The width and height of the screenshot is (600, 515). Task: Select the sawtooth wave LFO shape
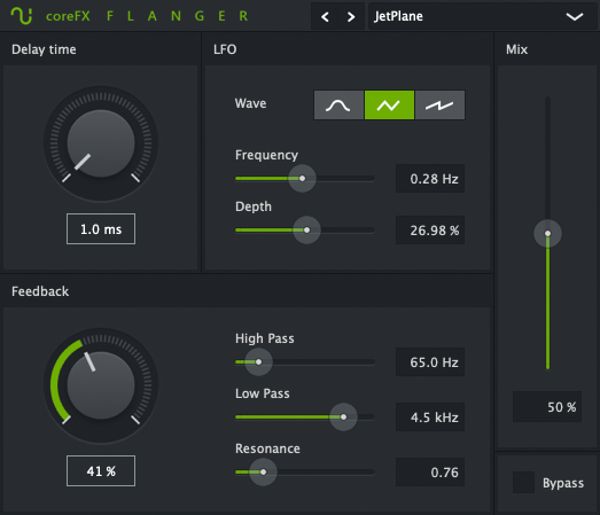440,105
